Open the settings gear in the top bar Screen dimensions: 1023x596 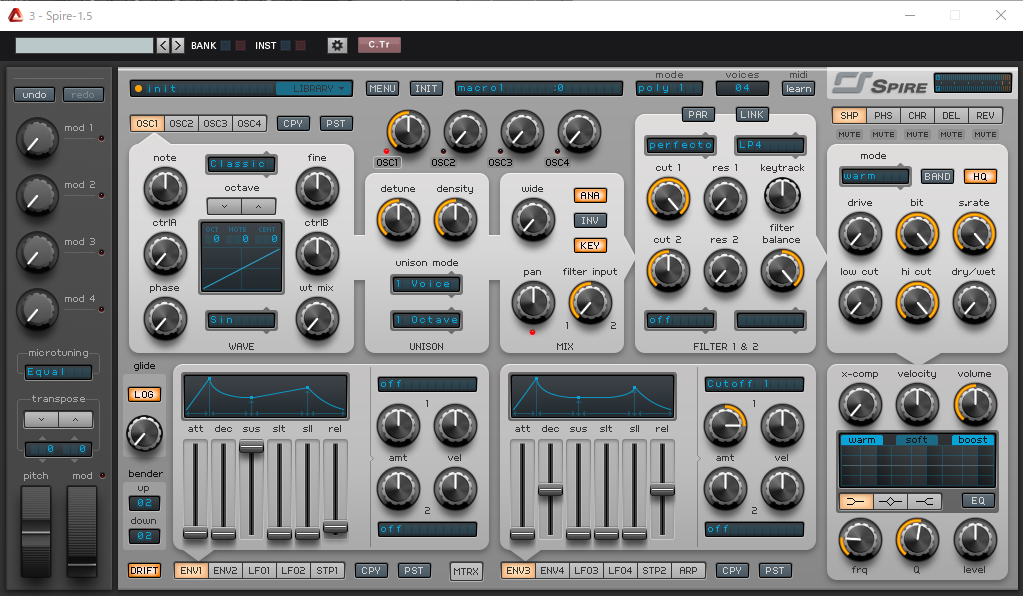(337, 45)
